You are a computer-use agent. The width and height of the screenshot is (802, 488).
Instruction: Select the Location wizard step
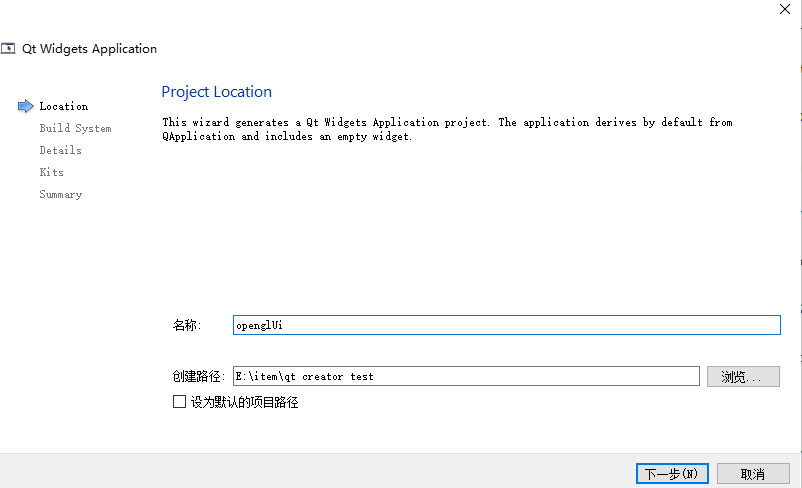click(64, 106)
